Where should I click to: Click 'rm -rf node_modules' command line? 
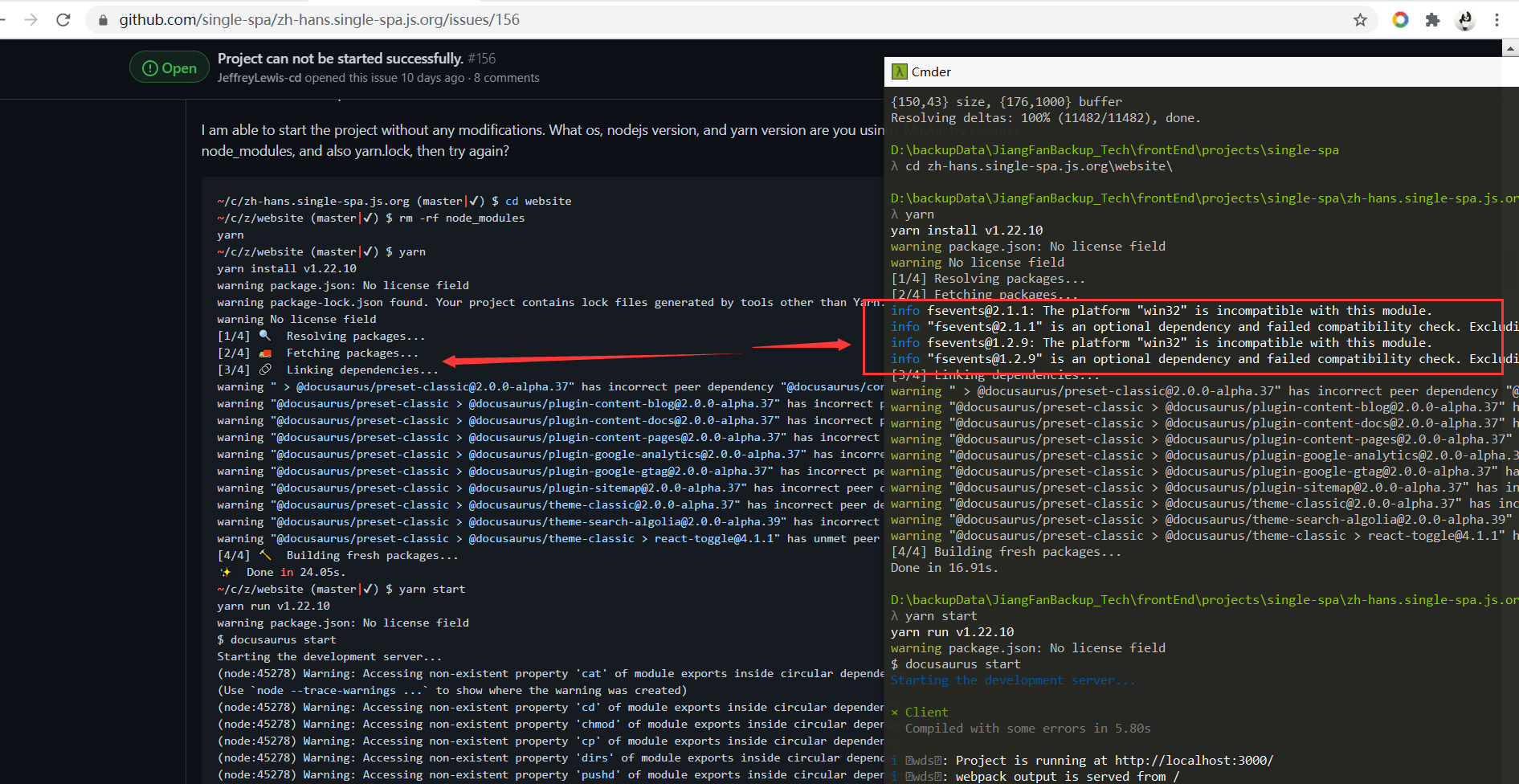(x=462, y=218)
